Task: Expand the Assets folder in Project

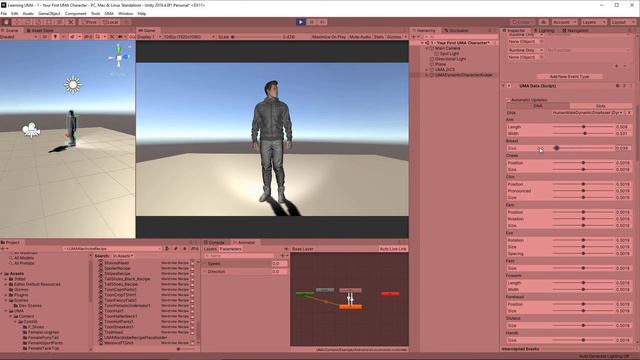Action: click(2, 273)
